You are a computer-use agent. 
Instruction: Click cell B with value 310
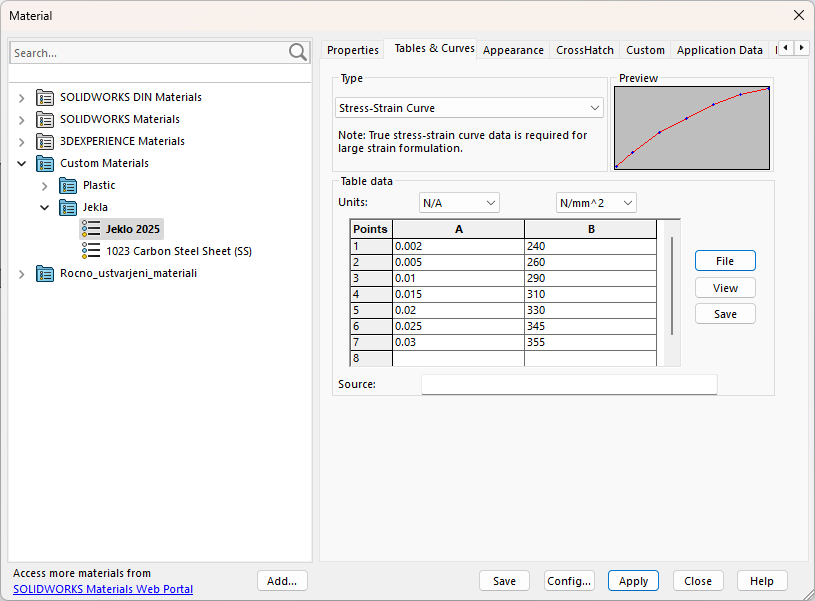click(x=590, y=294)
